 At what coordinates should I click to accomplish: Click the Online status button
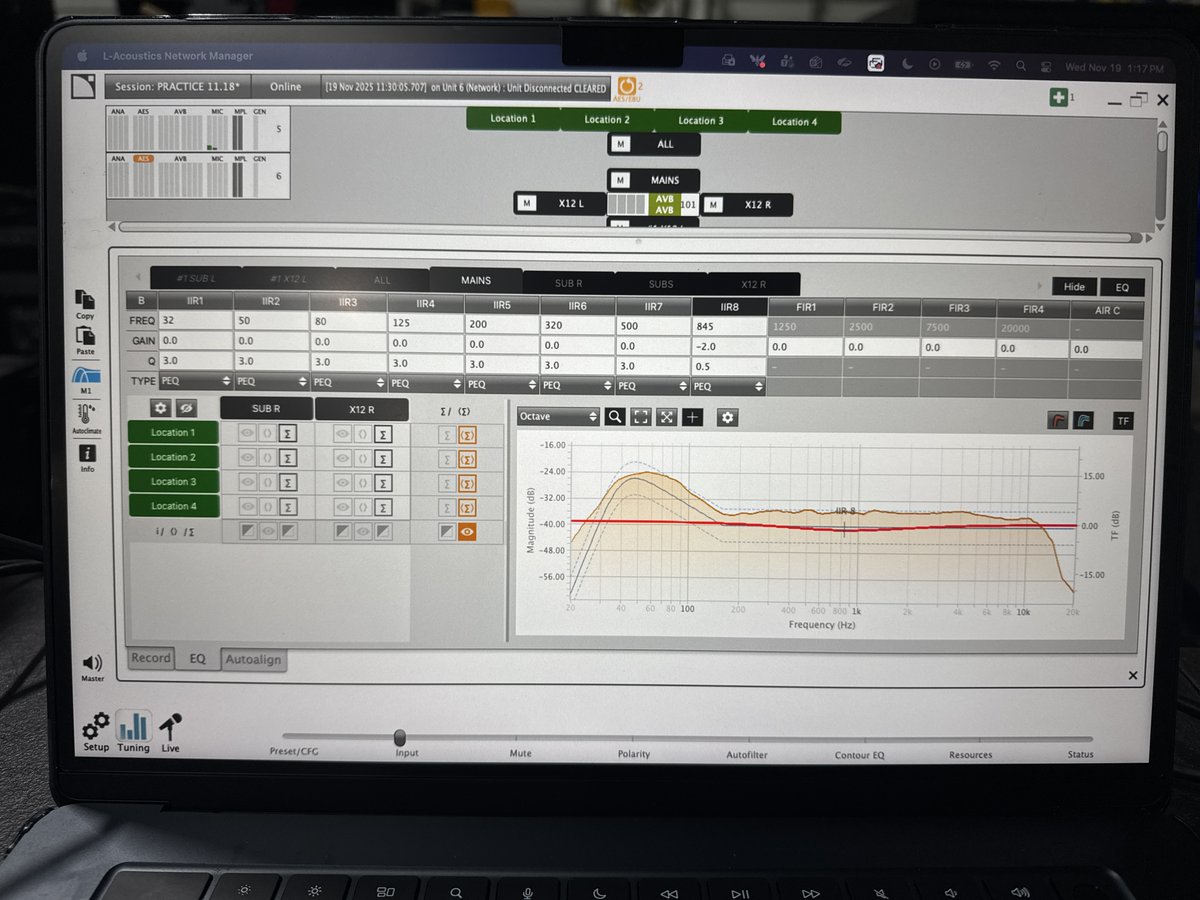pos(285,87)
